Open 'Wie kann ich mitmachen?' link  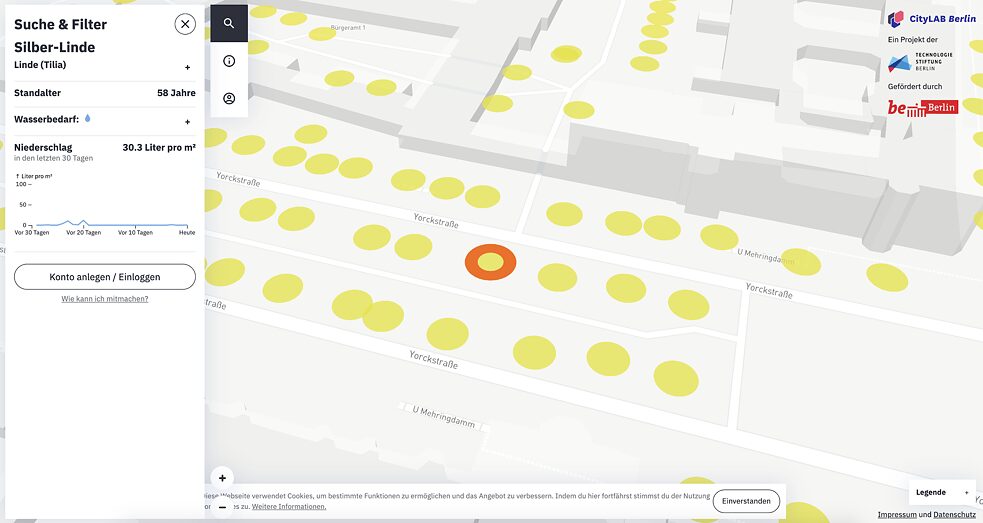pos(105,299)
